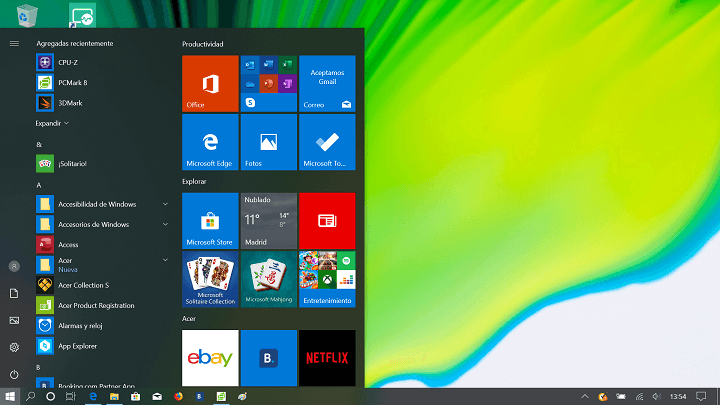The image size is (720, 405).
Task: Click Expandir to show more recent apps
Action: pyautogui.click(x=52, y=123)
